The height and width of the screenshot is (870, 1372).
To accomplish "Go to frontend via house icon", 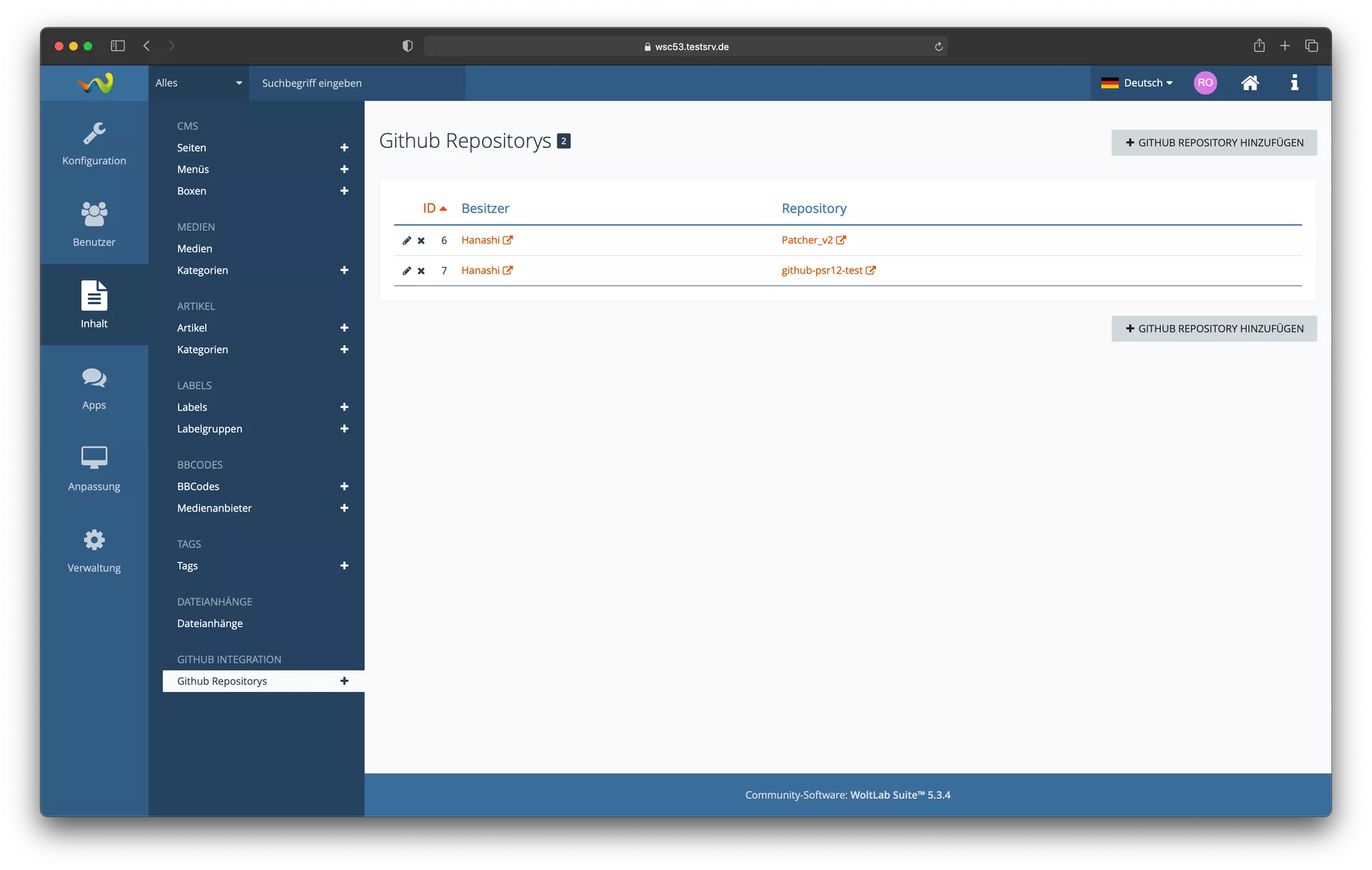I will (1250, 83).
